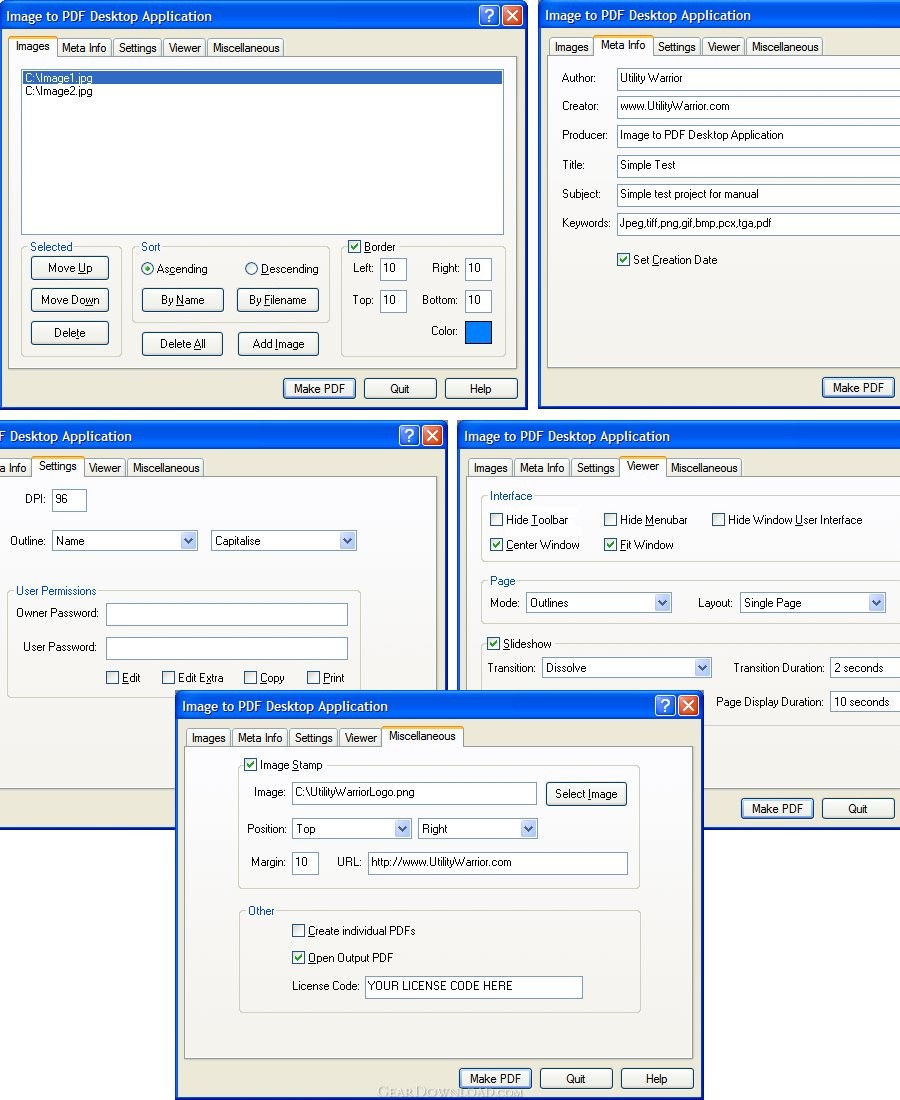This screenshot has width=900, height=1100.
Task: Tick the Border checkbox
Action: point(354,246)
